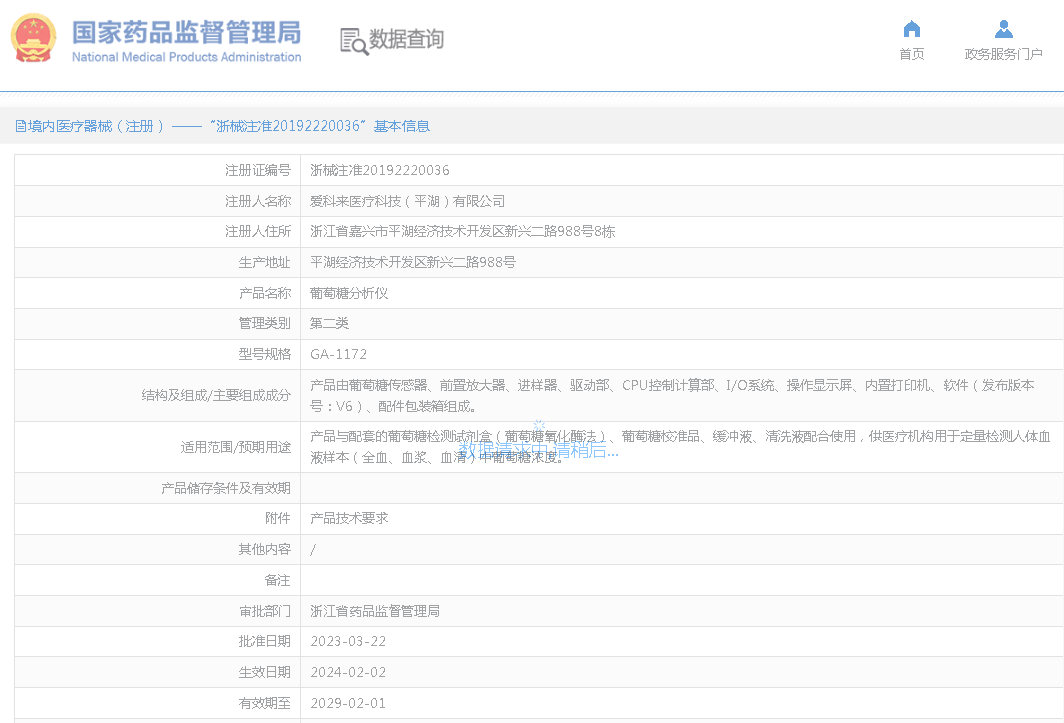Click the National Medical Products Administration subtitle
1064x723 pixels.
point(187,55)
